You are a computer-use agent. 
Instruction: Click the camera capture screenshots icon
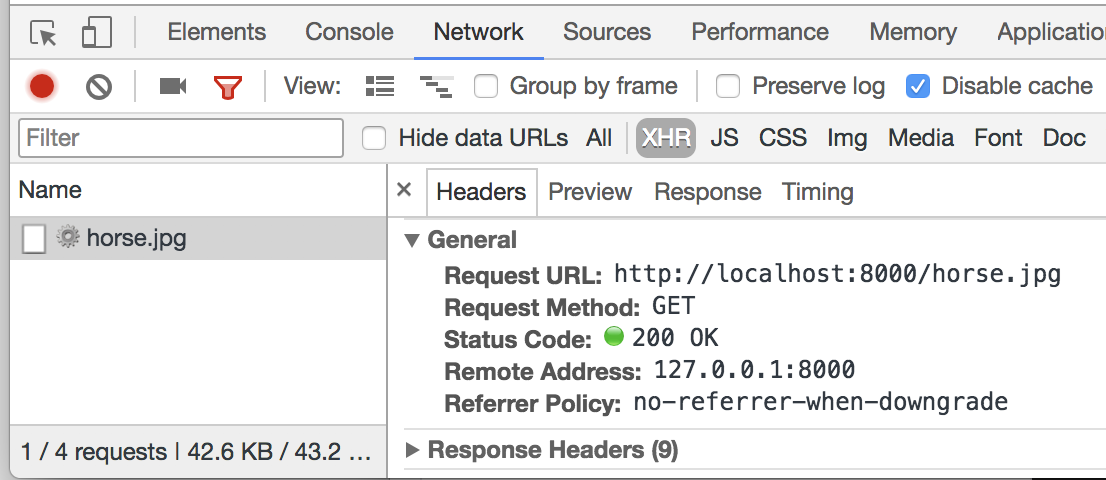pos(173,87)
